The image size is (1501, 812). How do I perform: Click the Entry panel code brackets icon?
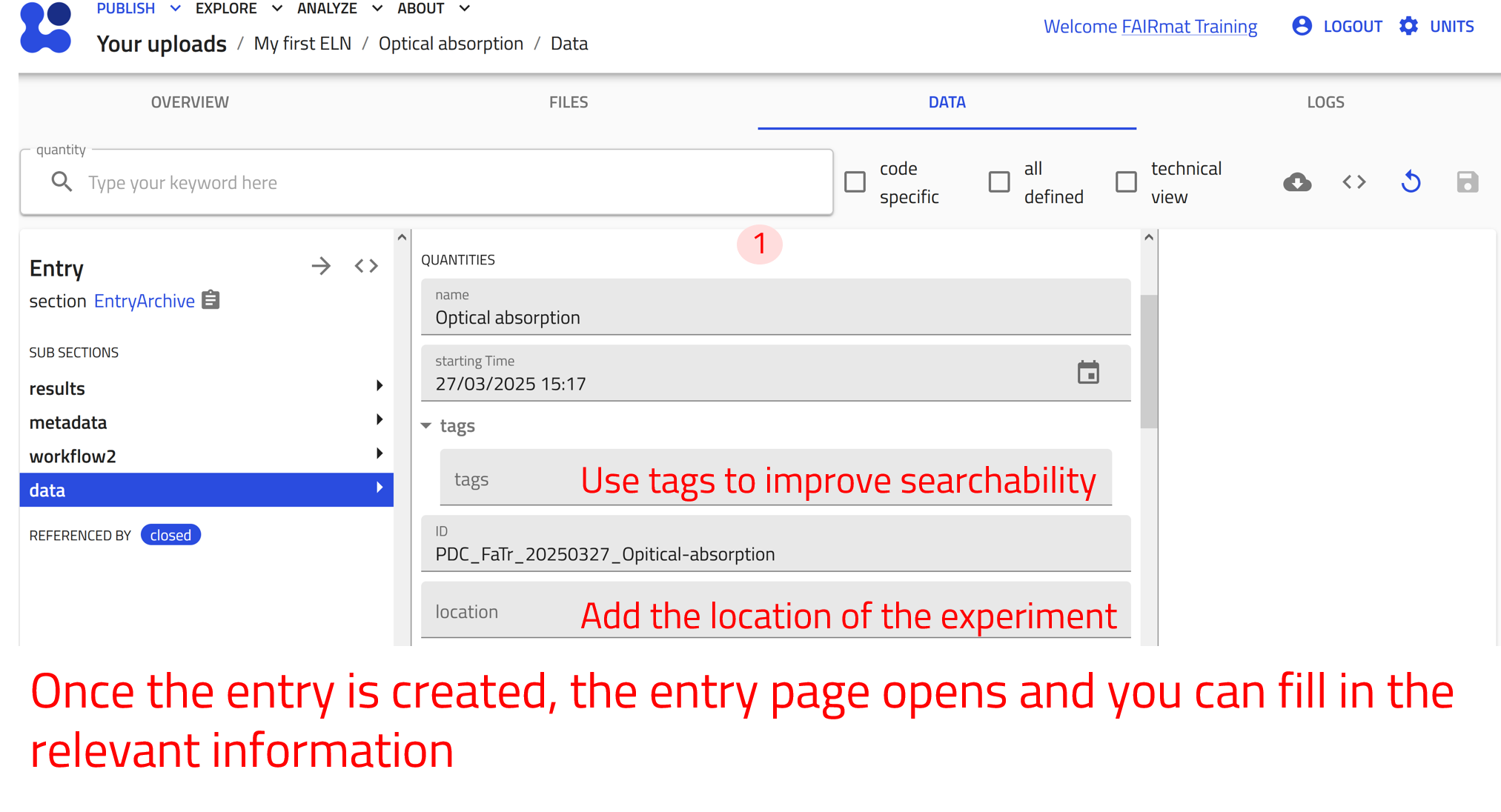click(366, 266)
